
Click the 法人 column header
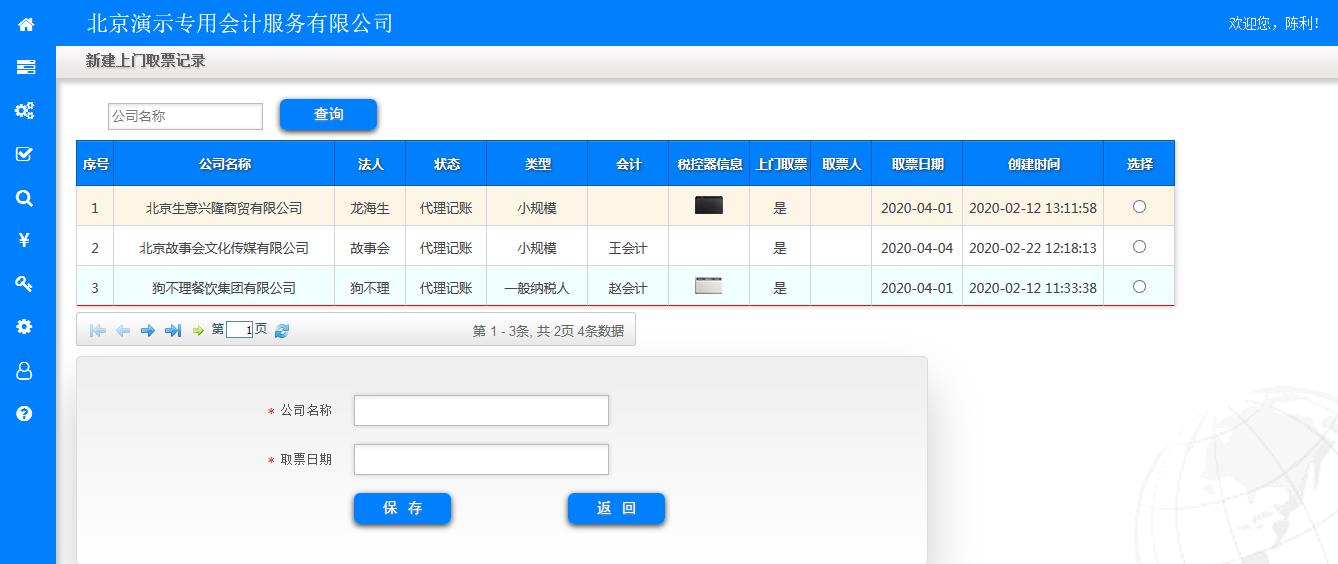pos(370,164)
